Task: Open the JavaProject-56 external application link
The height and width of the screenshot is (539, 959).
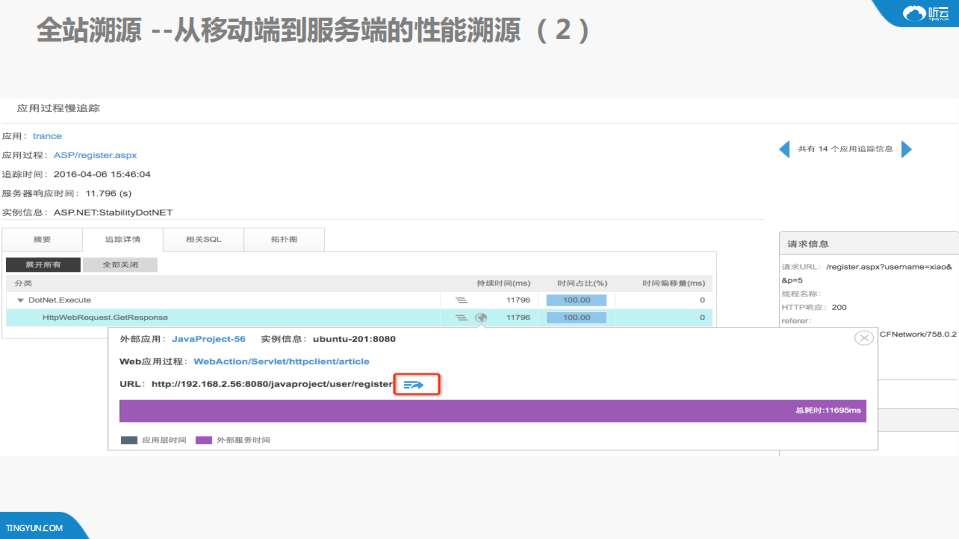Action: tap(209, 339)
